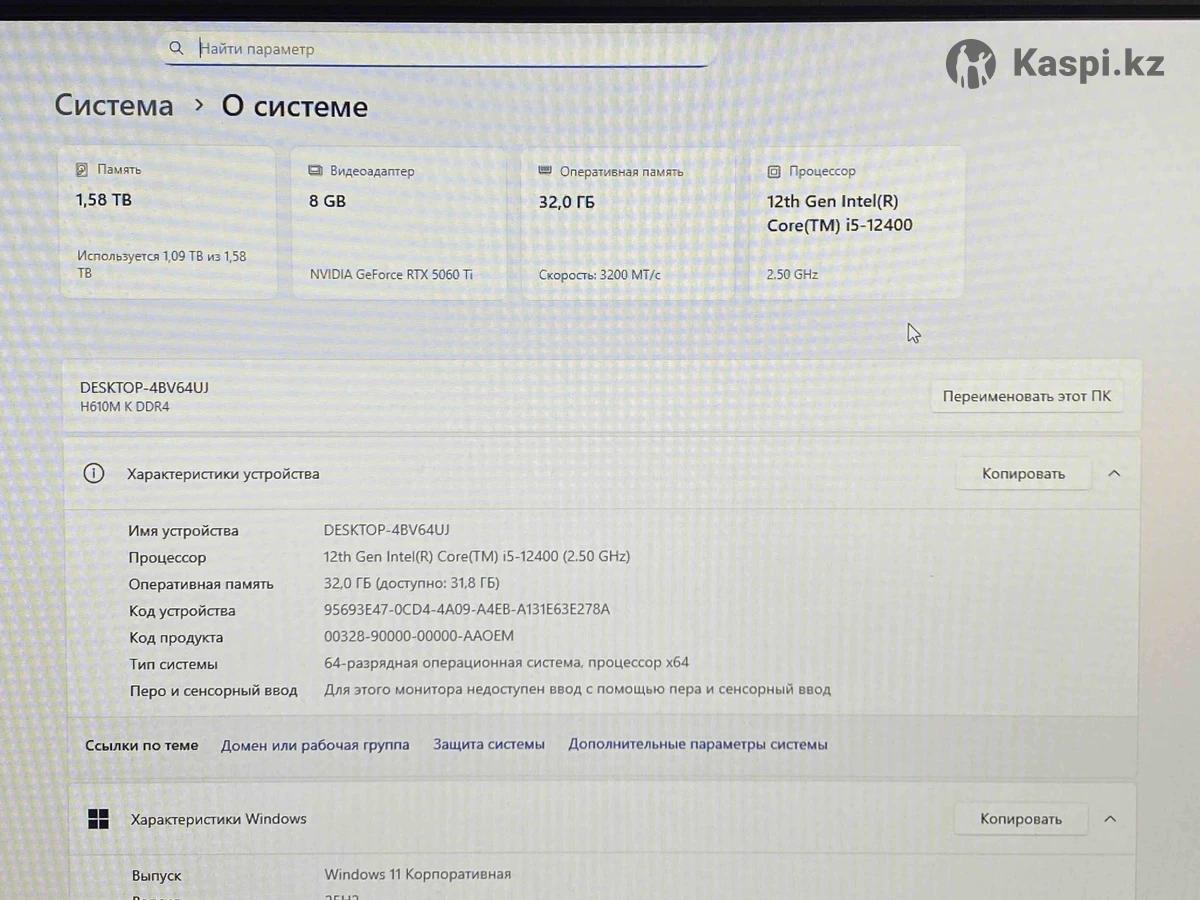Open "Дополнительные параметры системы" link
The image size is (1200, 900).
click(x=698, y=744)
